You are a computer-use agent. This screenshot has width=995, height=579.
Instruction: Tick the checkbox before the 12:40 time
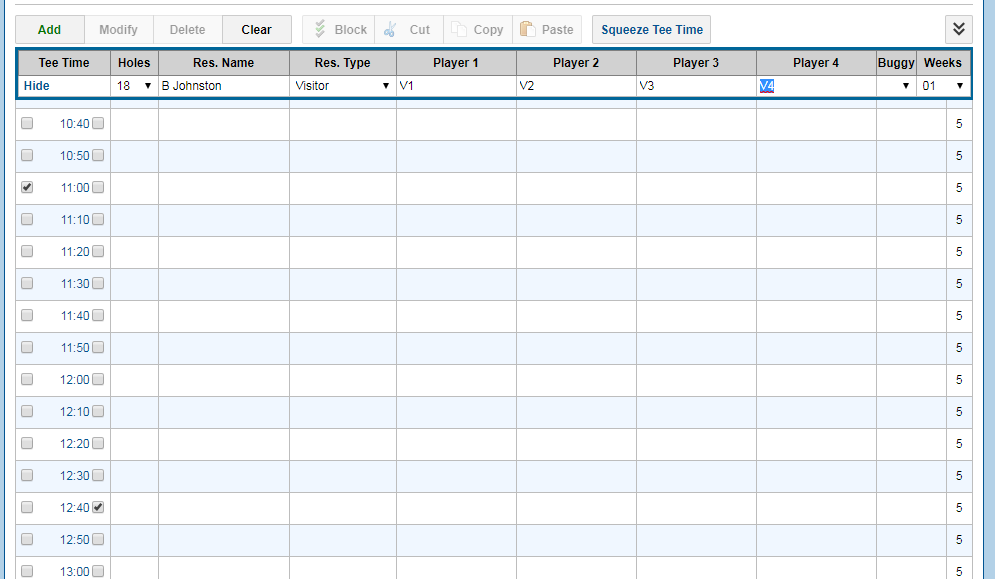[x=27, y=507]
